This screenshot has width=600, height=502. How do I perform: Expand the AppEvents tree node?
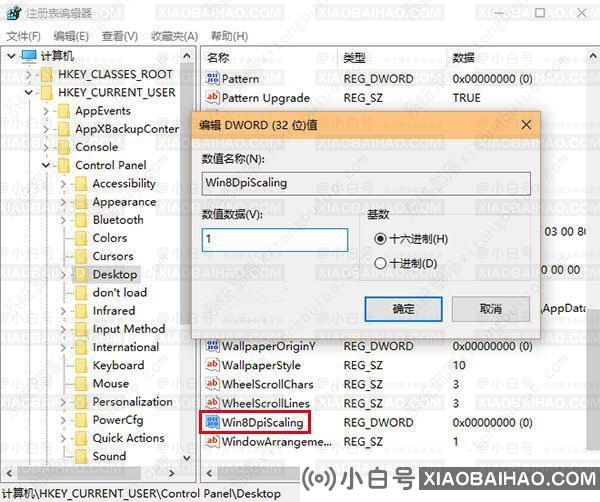(46, 111)
